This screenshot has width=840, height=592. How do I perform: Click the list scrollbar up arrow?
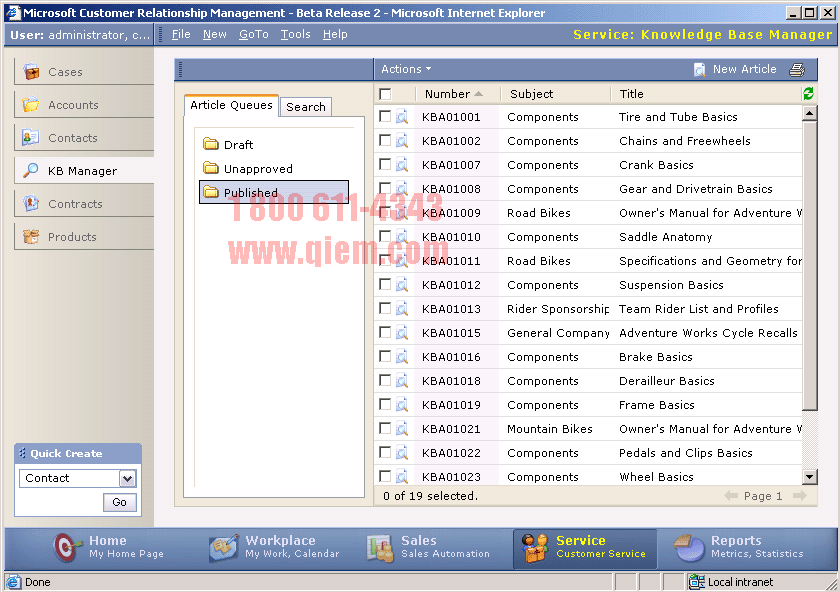pos(809,113)
